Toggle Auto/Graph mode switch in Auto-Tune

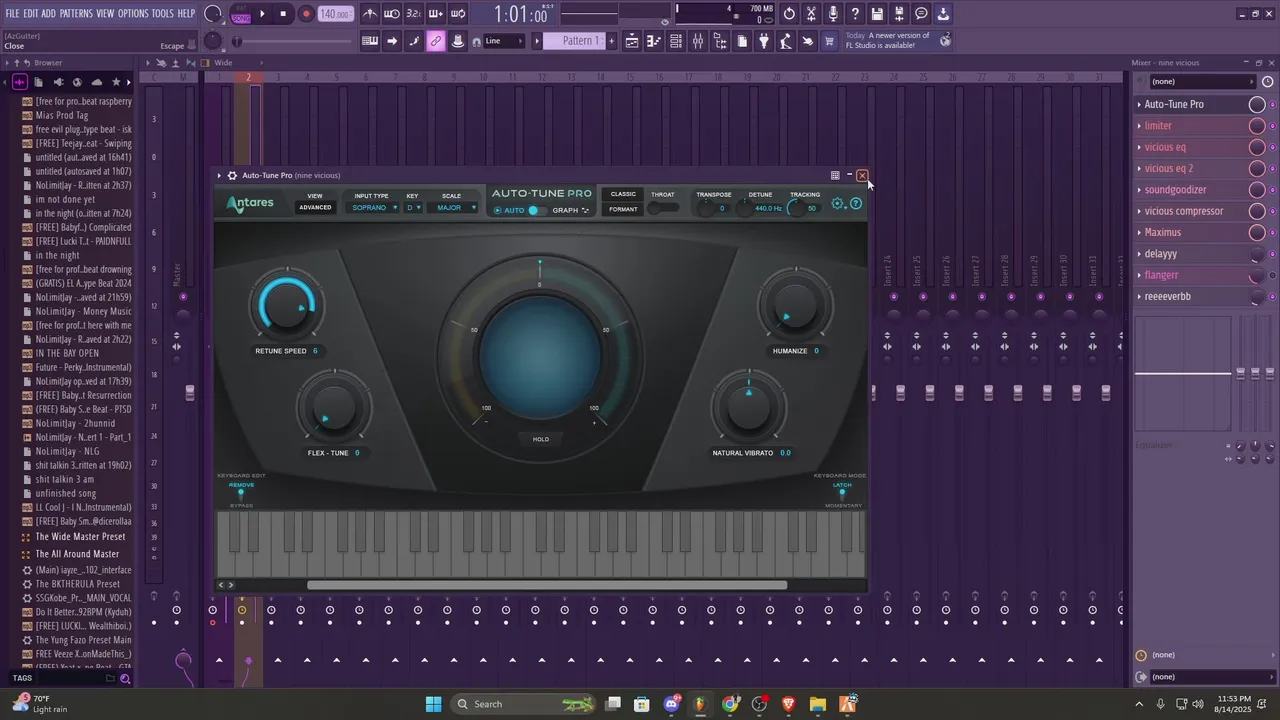(x=536, y=210)
